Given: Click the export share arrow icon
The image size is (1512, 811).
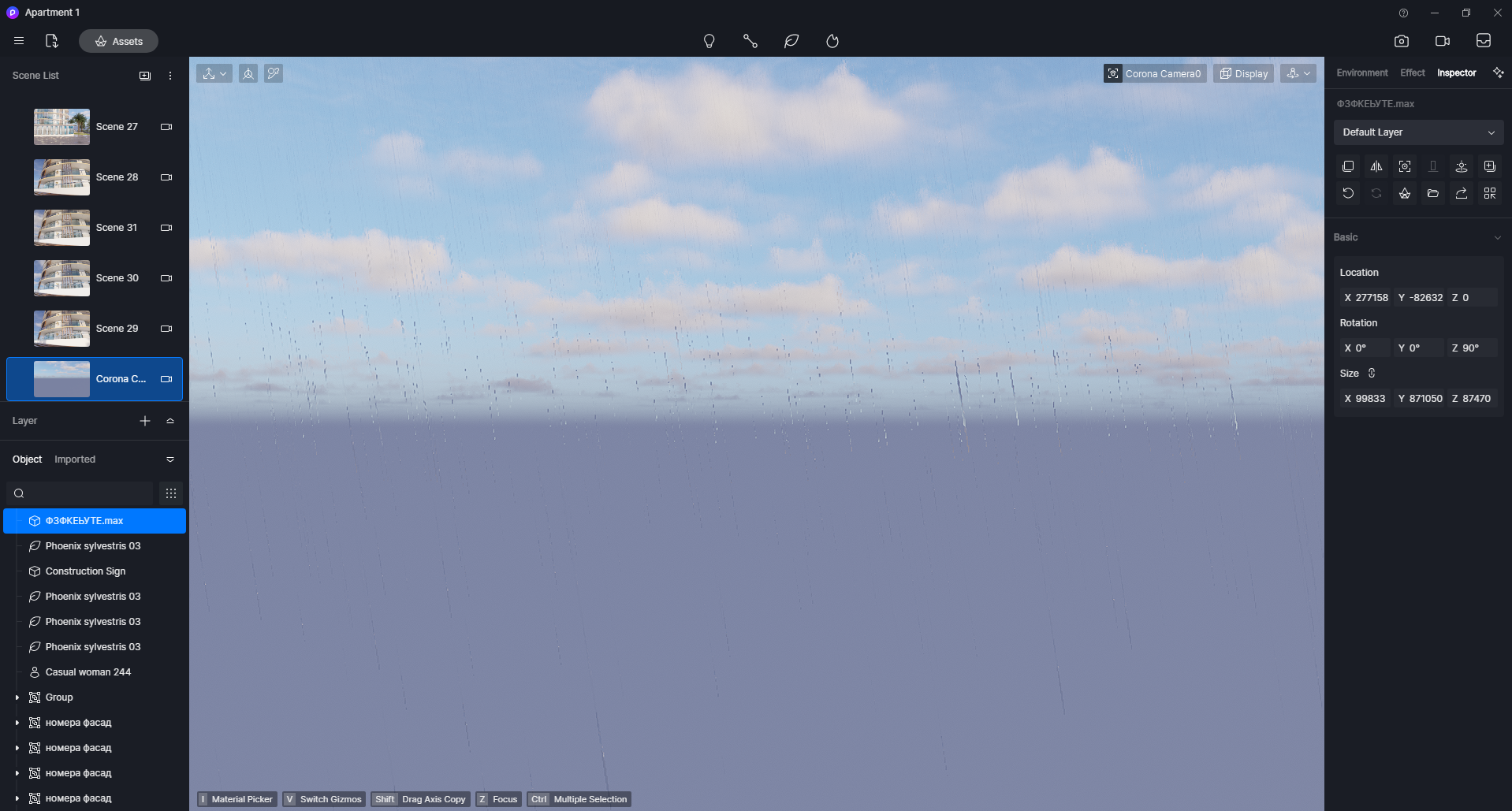Looking at the screenshot, I should [1461, 193].
